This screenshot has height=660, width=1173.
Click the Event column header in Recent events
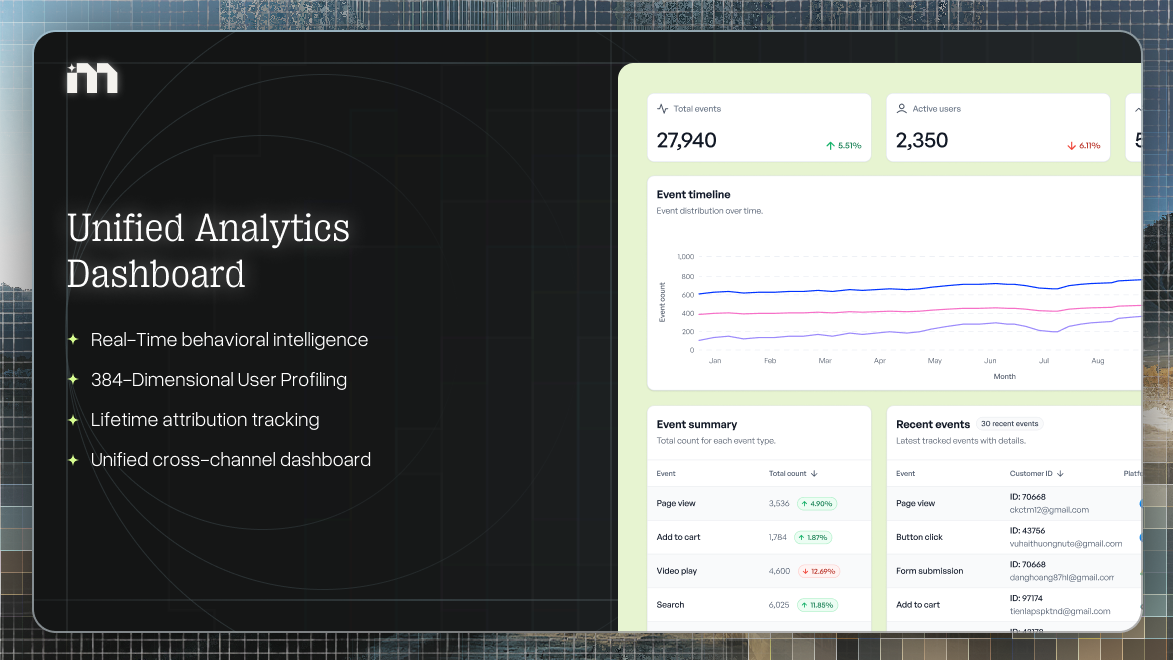(x=905, y=473)
